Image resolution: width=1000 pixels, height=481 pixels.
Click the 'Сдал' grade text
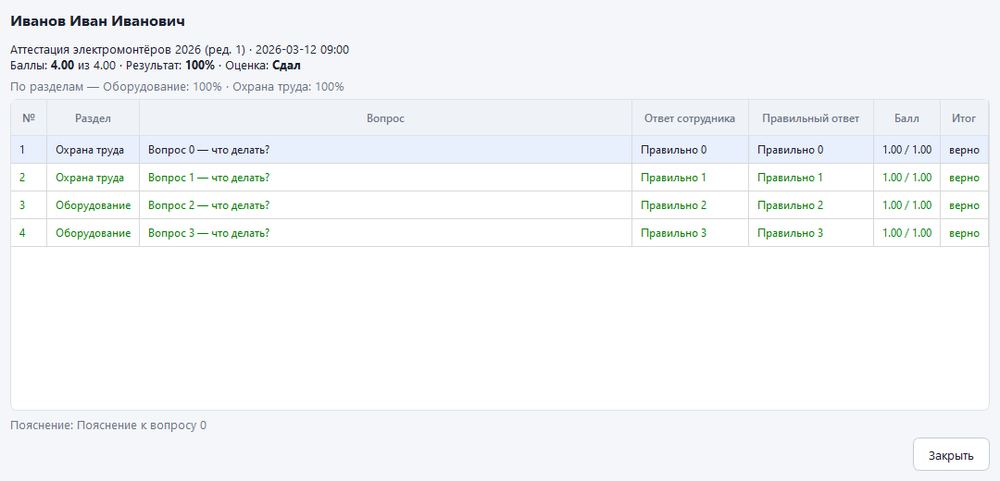(x=286, y=65)
